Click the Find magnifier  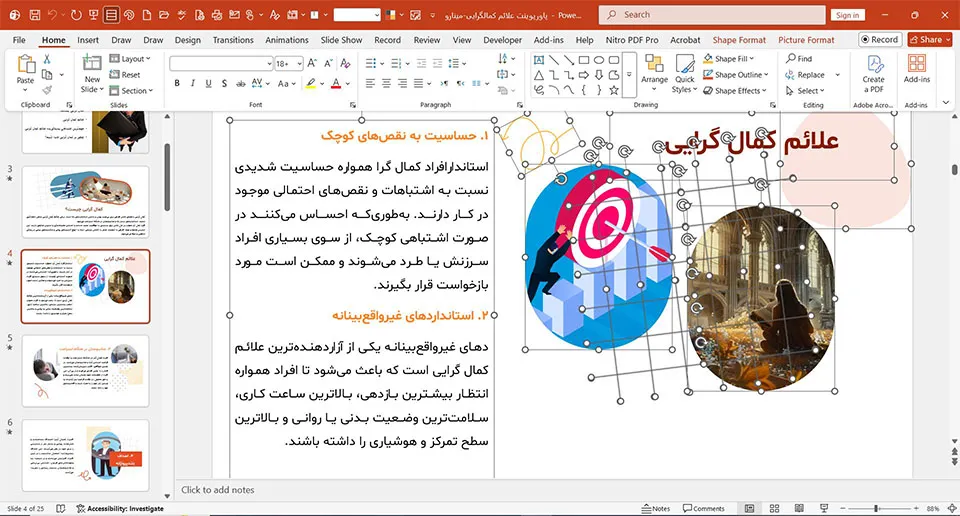[798, 59]
